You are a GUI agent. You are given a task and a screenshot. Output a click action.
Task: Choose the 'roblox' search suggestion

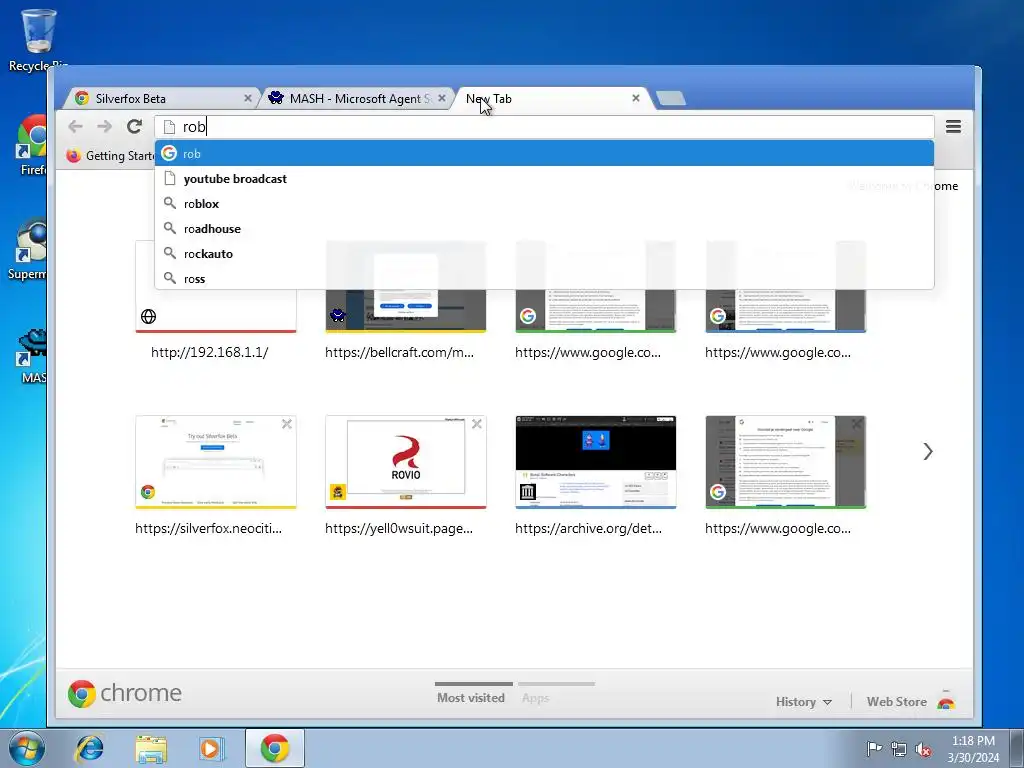[544, 204]
